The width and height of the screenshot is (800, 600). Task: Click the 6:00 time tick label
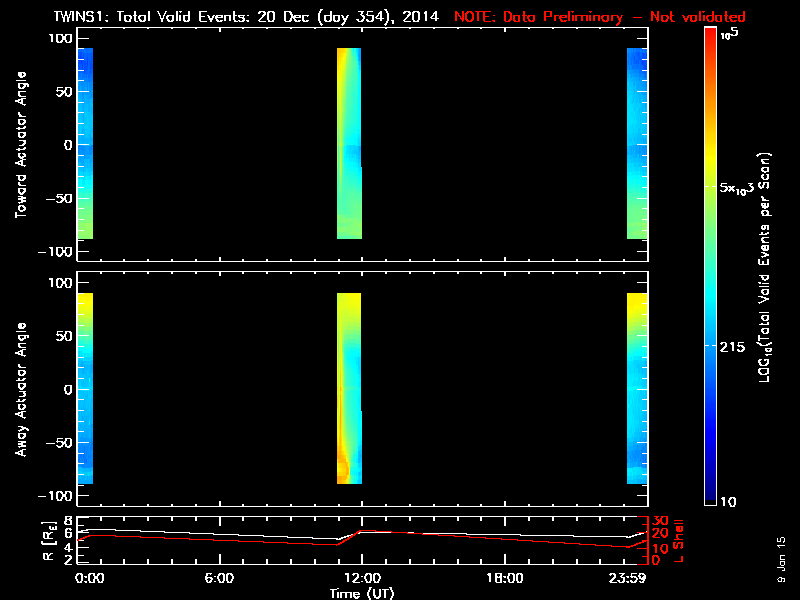point(219,578)
